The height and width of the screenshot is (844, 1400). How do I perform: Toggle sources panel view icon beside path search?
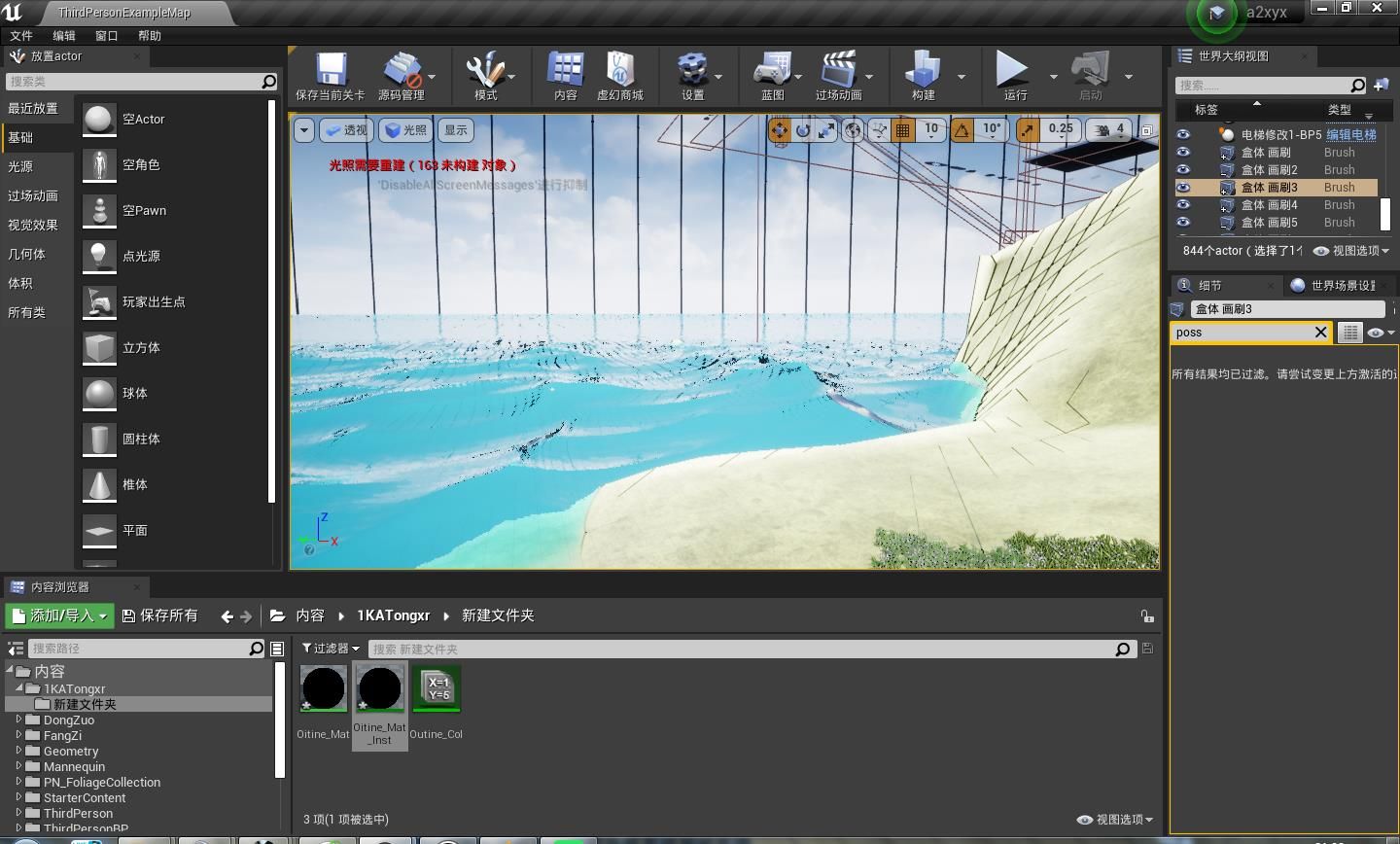tap(277, 649)
